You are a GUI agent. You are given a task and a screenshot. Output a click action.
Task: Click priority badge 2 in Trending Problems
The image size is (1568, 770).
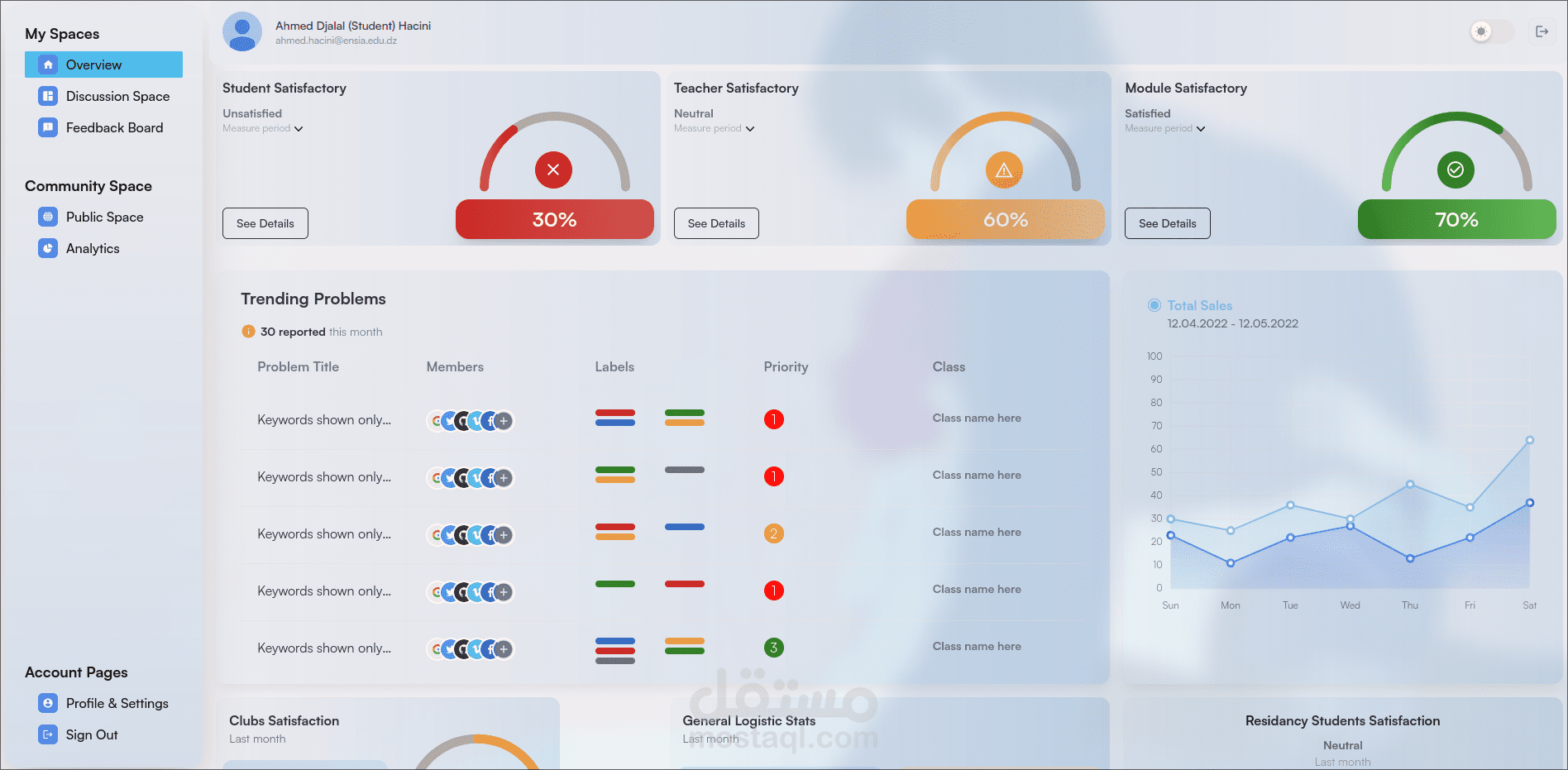click(774, 533)
